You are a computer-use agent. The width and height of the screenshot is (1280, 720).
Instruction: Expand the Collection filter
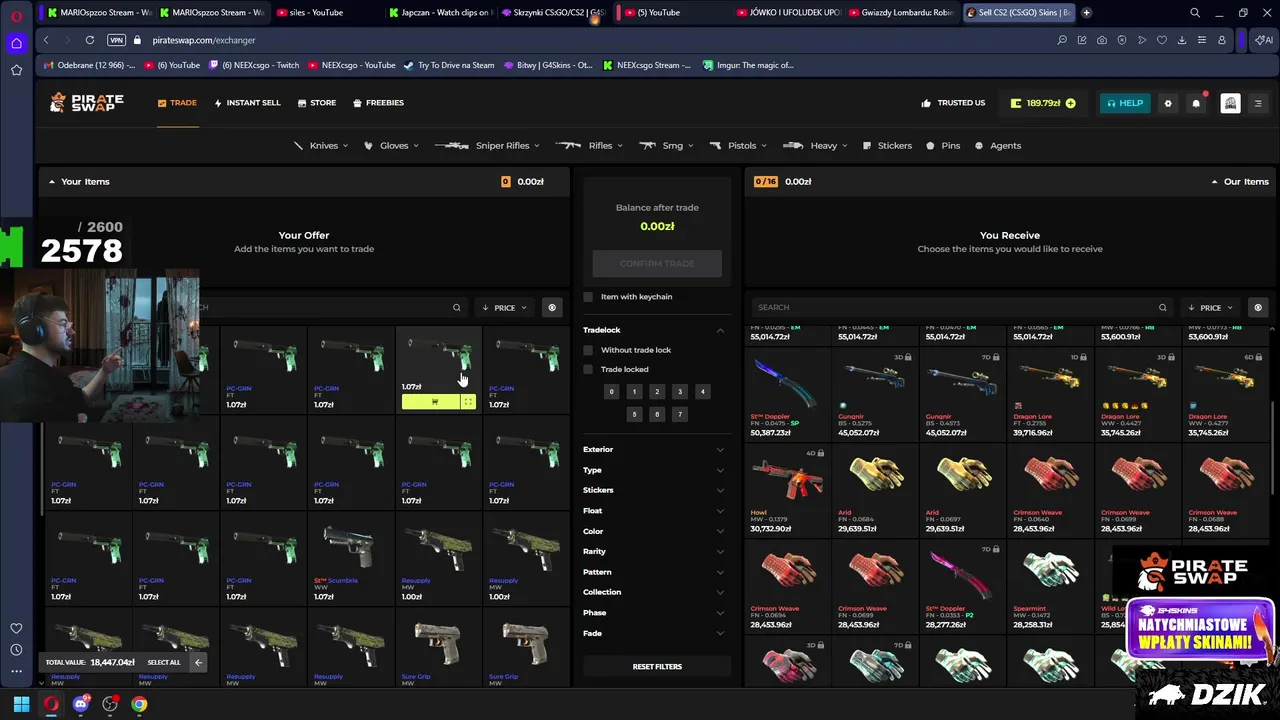point(655,592)
